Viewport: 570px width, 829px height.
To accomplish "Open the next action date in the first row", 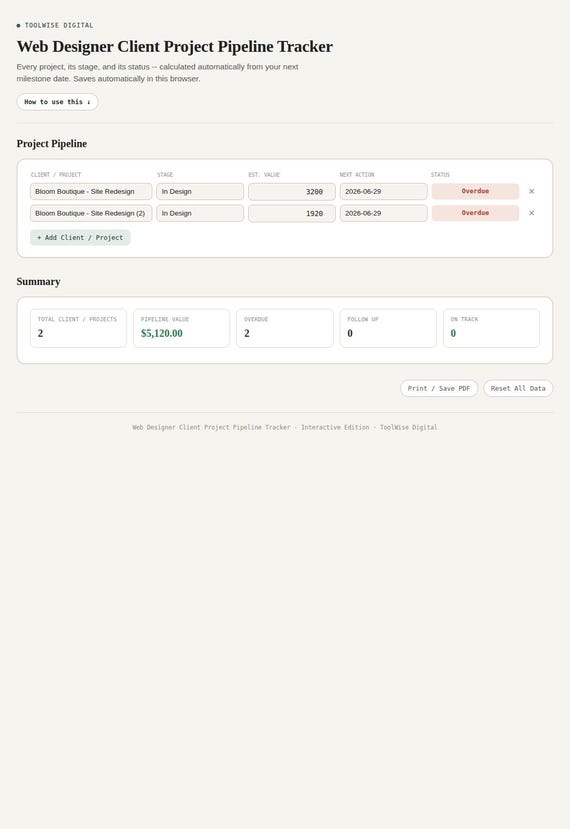I will [383, 191].
